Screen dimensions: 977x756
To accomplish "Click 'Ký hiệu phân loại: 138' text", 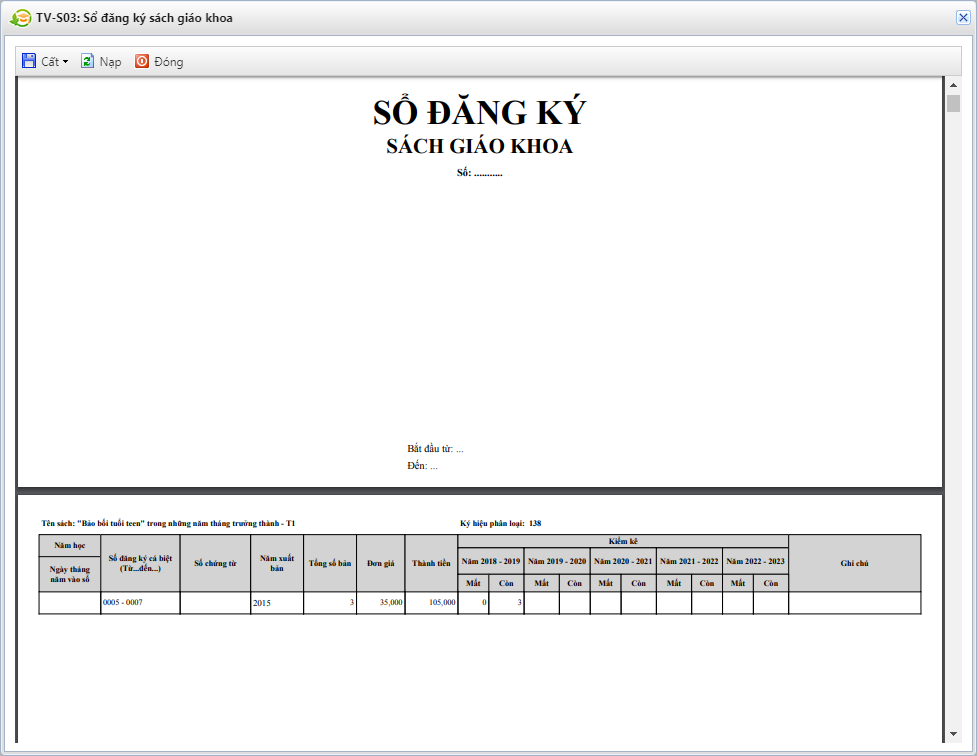I will click(501, 524).
